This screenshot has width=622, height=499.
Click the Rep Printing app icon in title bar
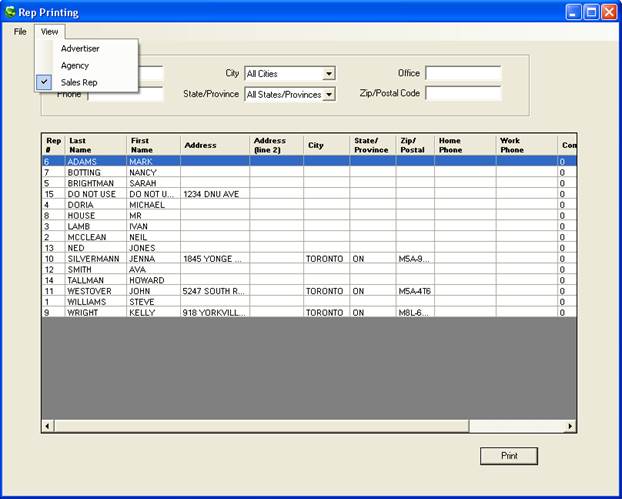10,12
